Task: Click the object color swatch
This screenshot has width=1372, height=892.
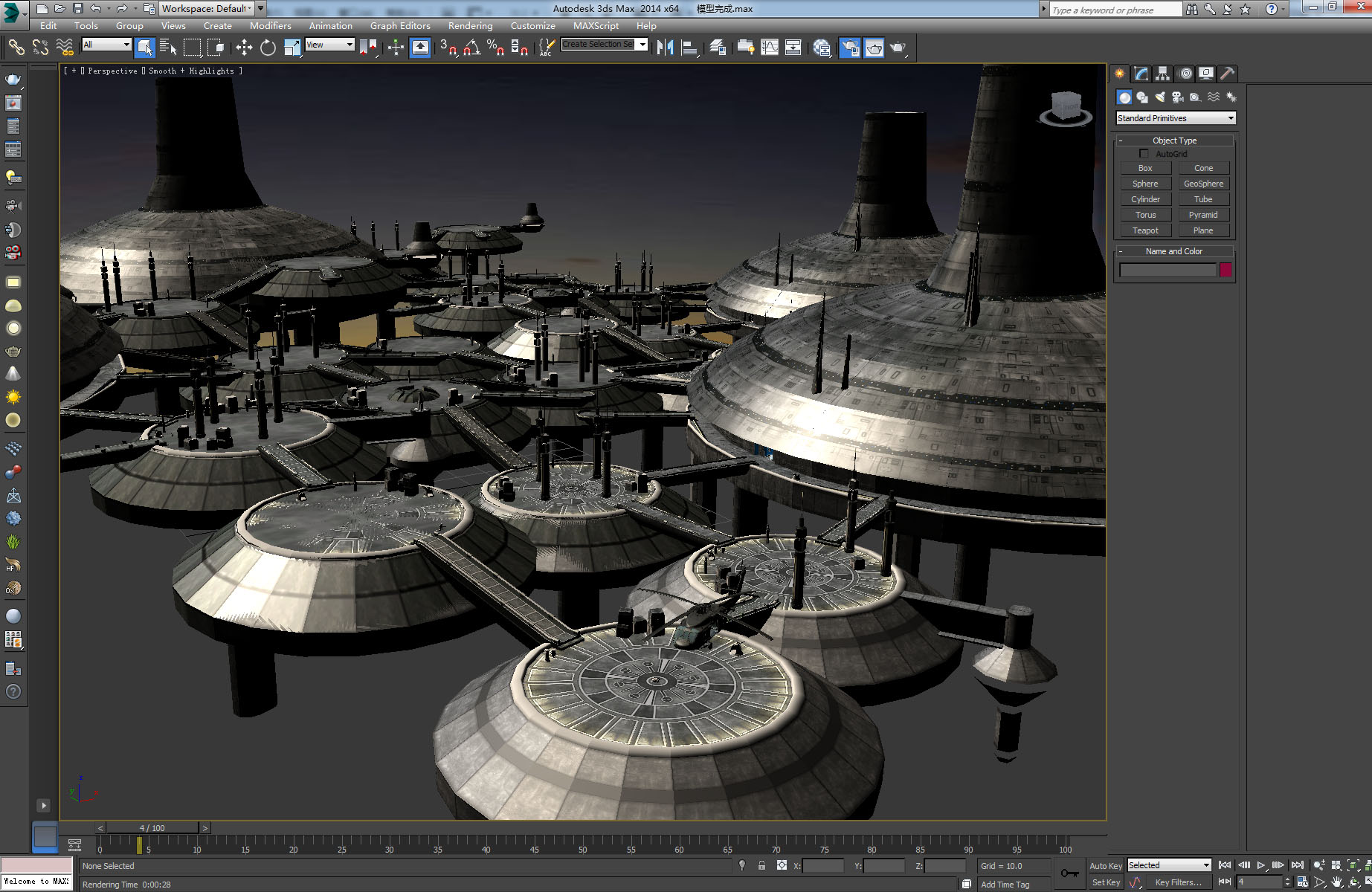Action: (1226, 270)
